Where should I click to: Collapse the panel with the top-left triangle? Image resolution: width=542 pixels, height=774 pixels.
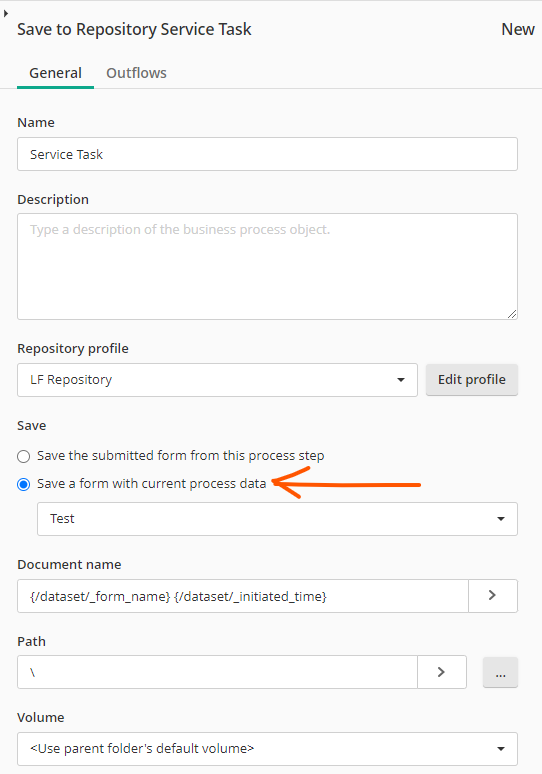[5, 14]
